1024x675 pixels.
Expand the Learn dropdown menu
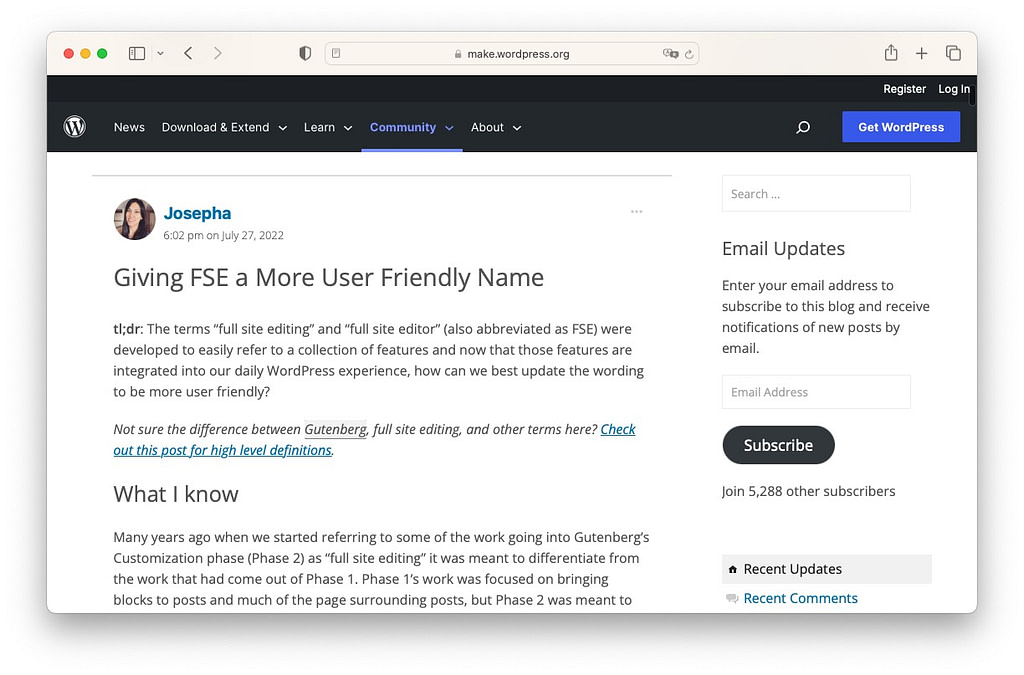[328, 127]
